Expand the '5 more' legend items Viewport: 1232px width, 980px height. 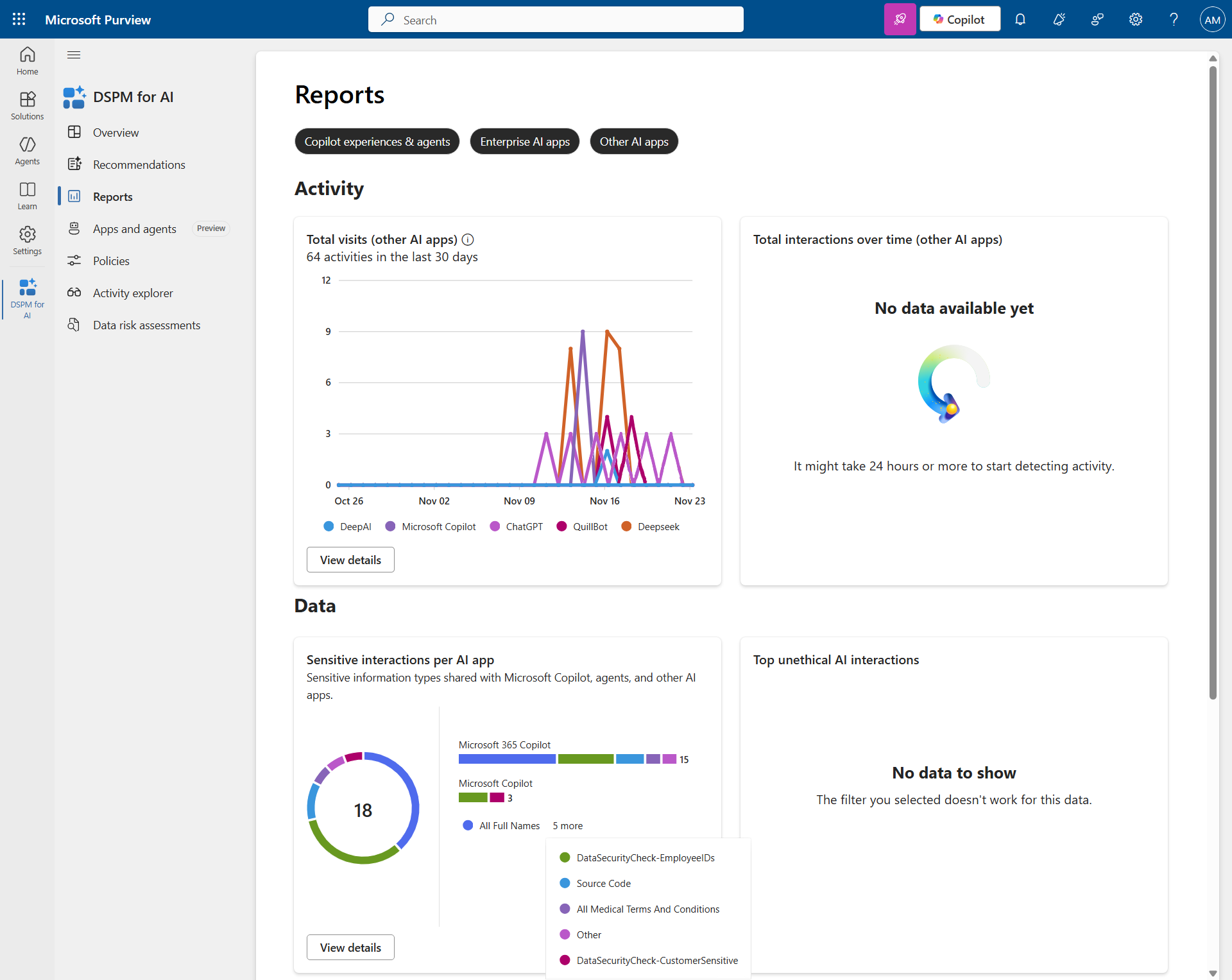click(567, 825)
